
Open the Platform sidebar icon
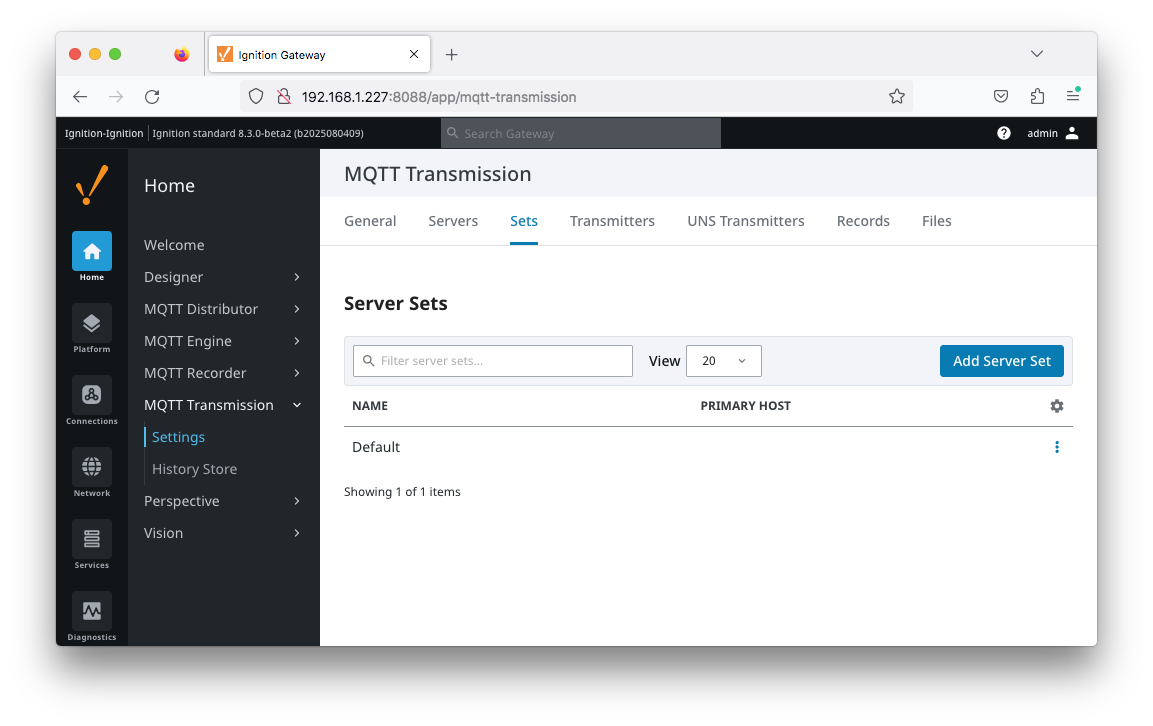pos(92,324)
